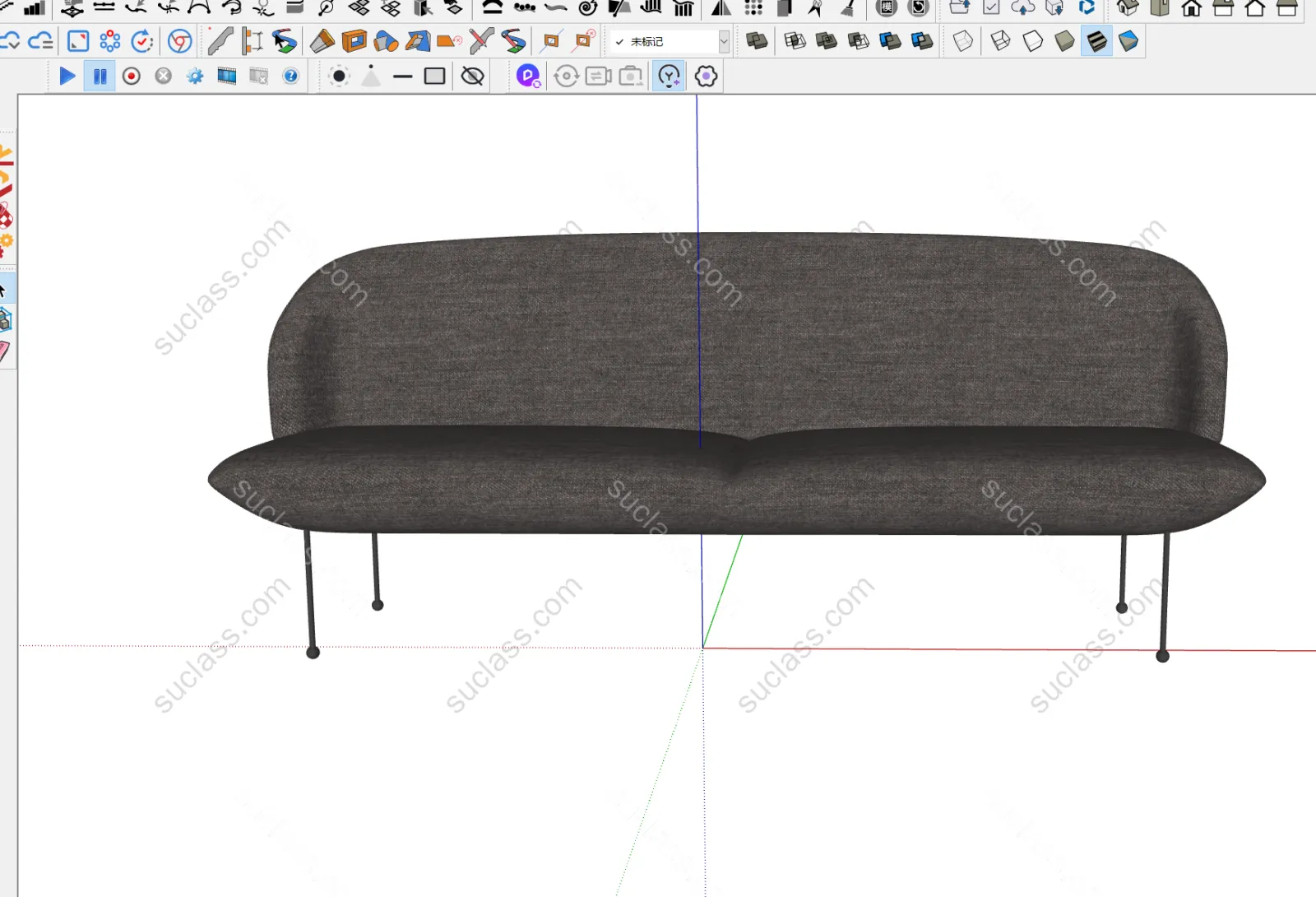This screenshot has height=897, width=1316.
Task: Click the purple D logo icon
Action: (528, 77)
